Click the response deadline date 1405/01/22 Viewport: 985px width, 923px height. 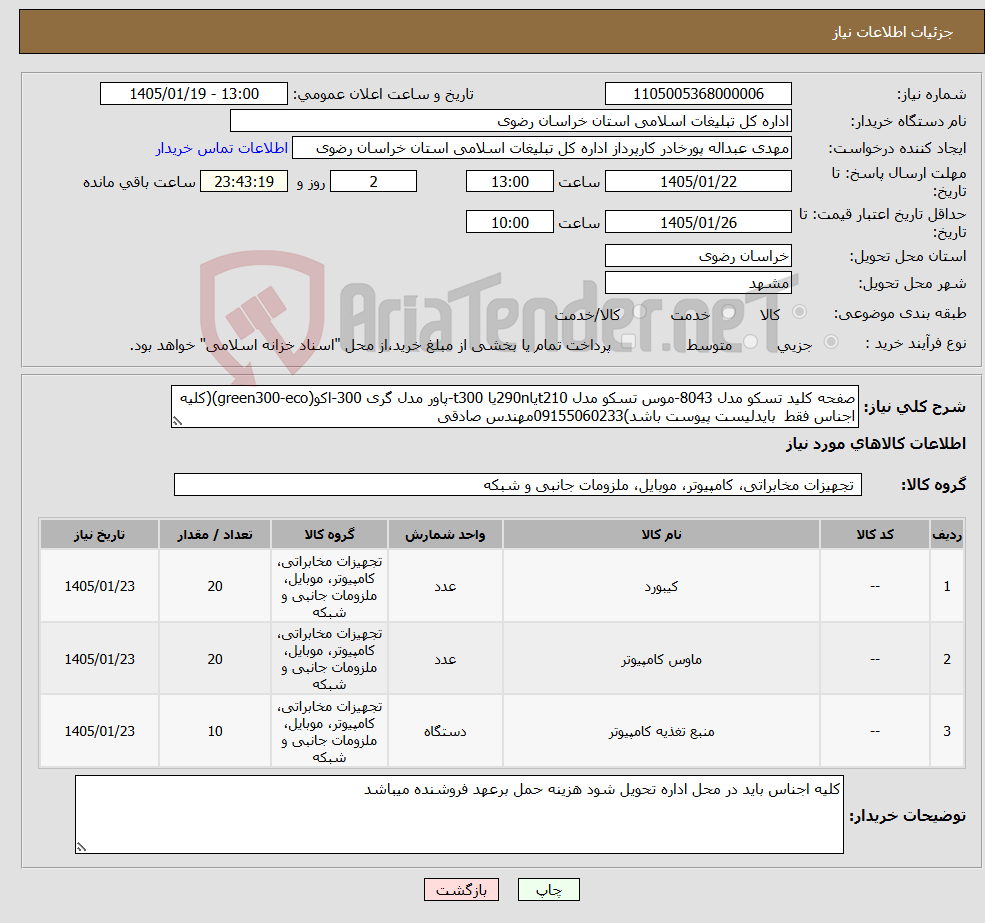click(698, 182)
